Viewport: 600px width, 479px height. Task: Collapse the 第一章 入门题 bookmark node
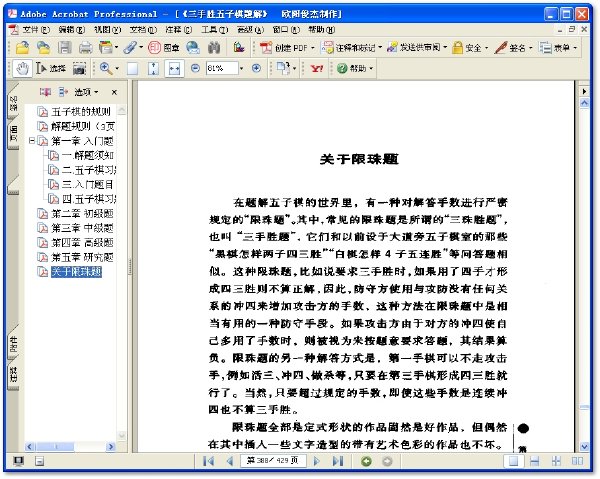coord(32,141)
